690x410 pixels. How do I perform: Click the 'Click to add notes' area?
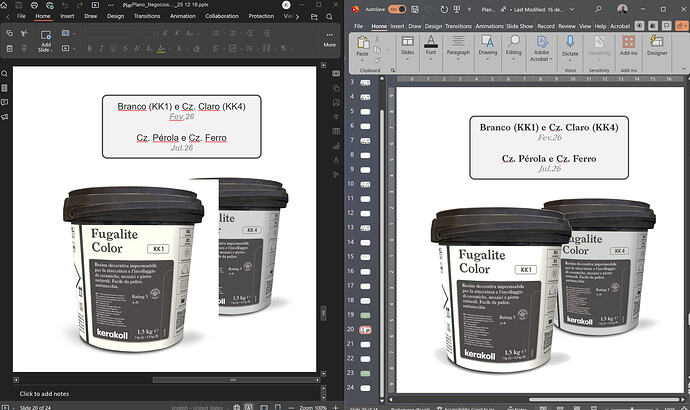[x=44, y=394]
